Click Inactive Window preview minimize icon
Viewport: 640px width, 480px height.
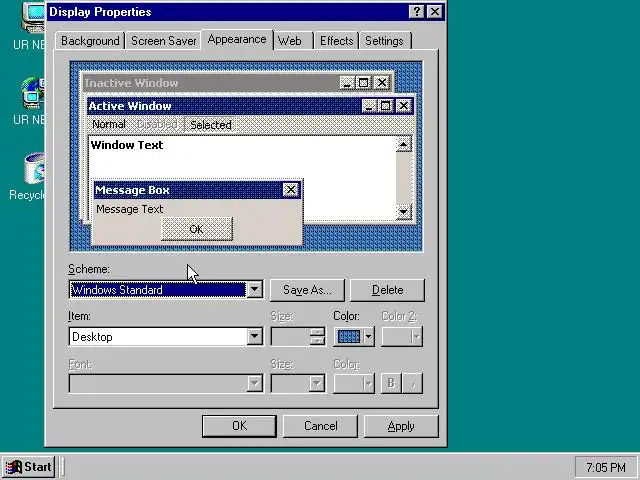pos(347,83)
